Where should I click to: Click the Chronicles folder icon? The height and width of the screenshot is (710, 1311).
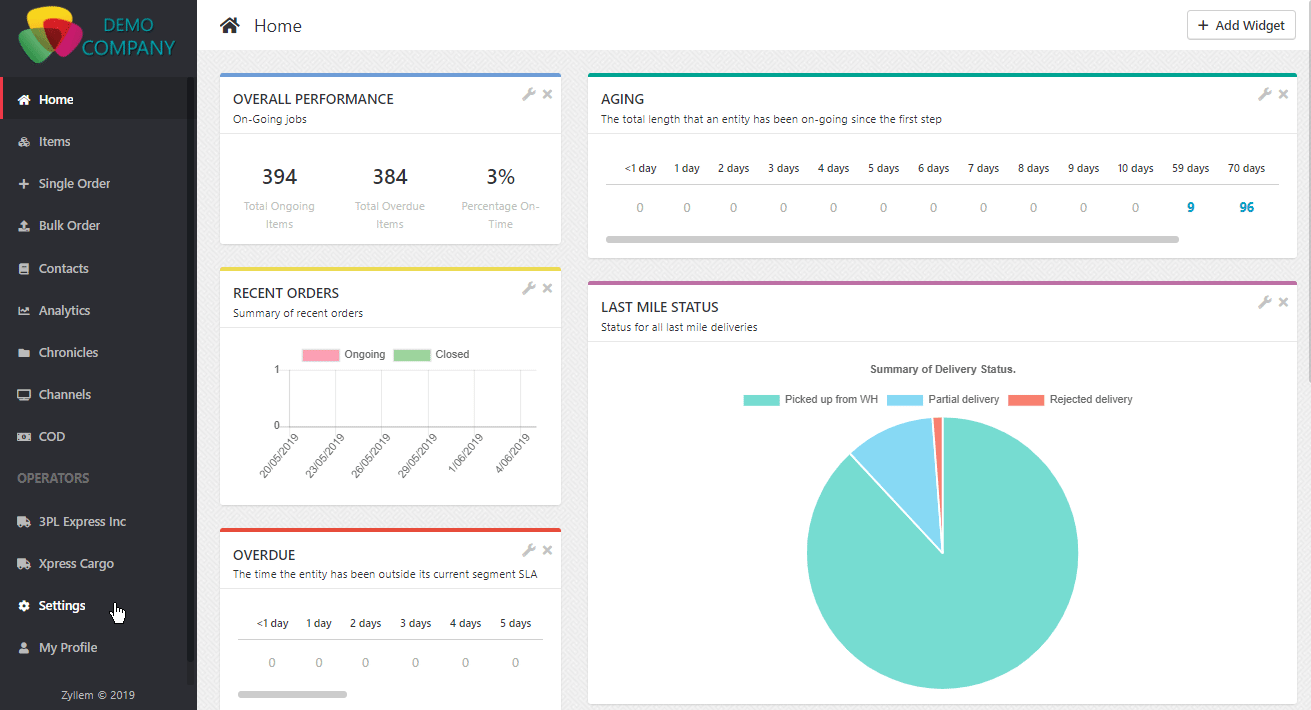point(24,353)
